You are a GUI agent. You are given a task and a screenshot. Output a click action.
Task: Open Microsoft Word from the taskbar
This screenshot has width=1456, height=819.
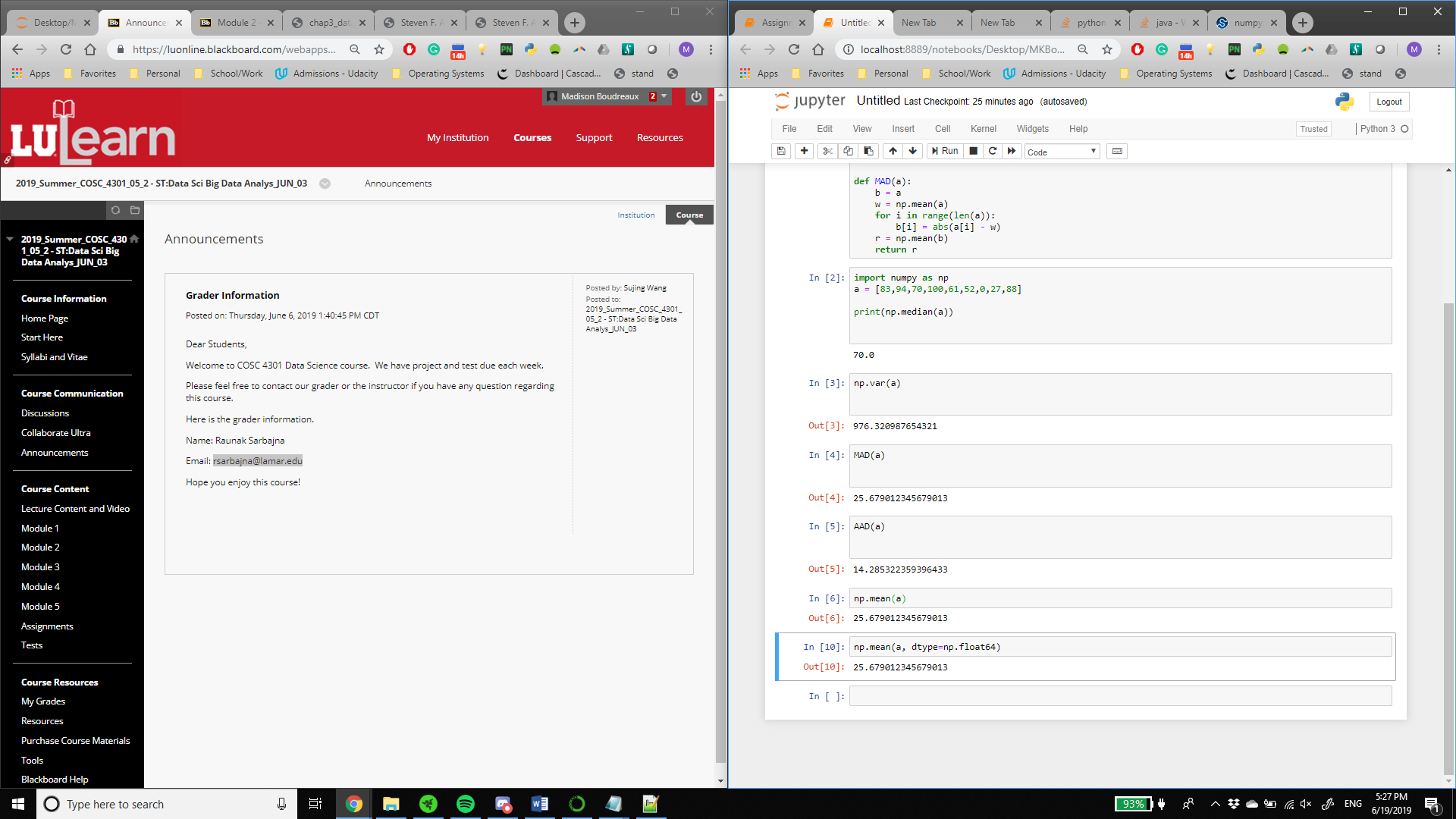pyautogui.click(x=540, y=804)
